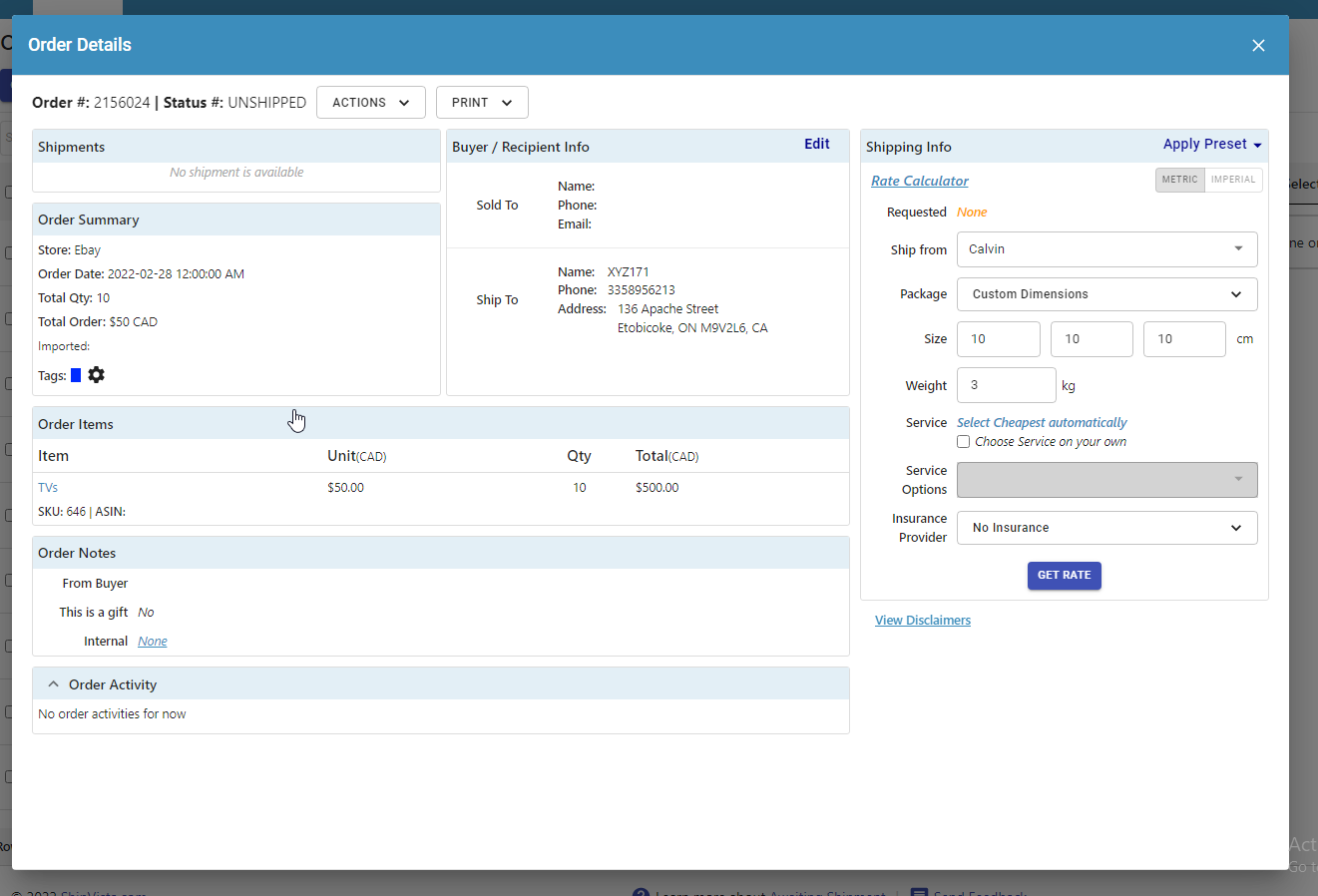The image size is (1318, 896).
Task: Click the Store: Ebay text
Action: tap(69, 250)
